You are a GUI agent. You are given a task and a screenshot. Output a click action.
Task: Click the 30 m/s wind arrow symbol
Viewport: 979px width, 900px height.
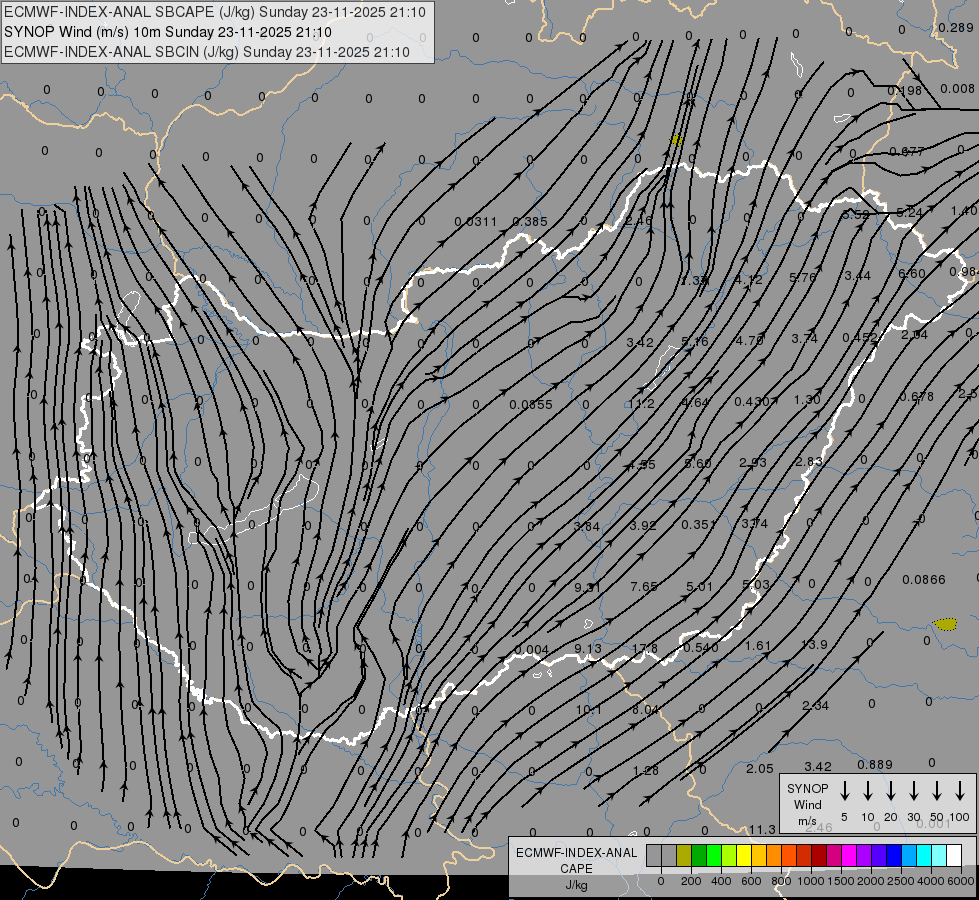(x=913, y=791)
